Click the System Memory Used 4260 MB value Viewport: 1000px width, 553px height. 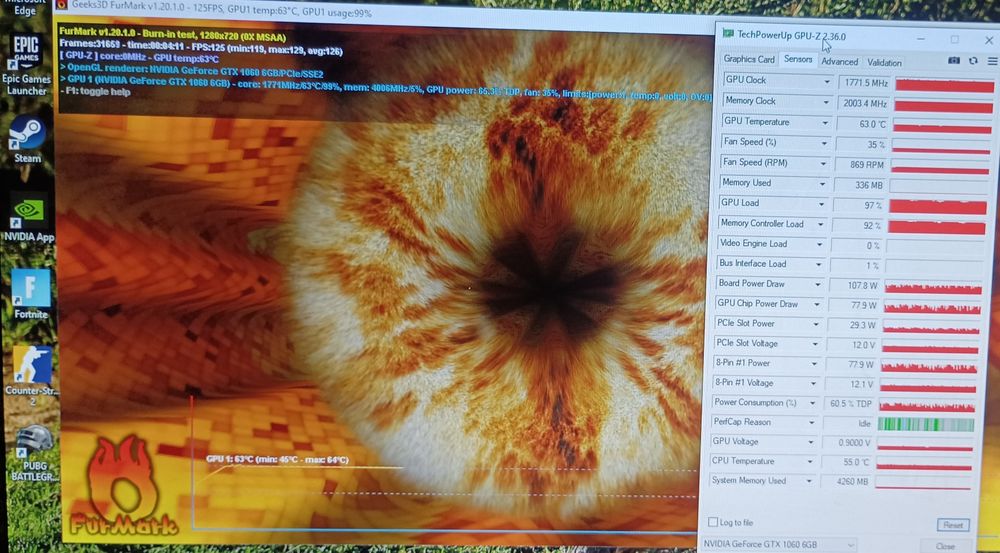pyautogui.click(x=846, y=482)
